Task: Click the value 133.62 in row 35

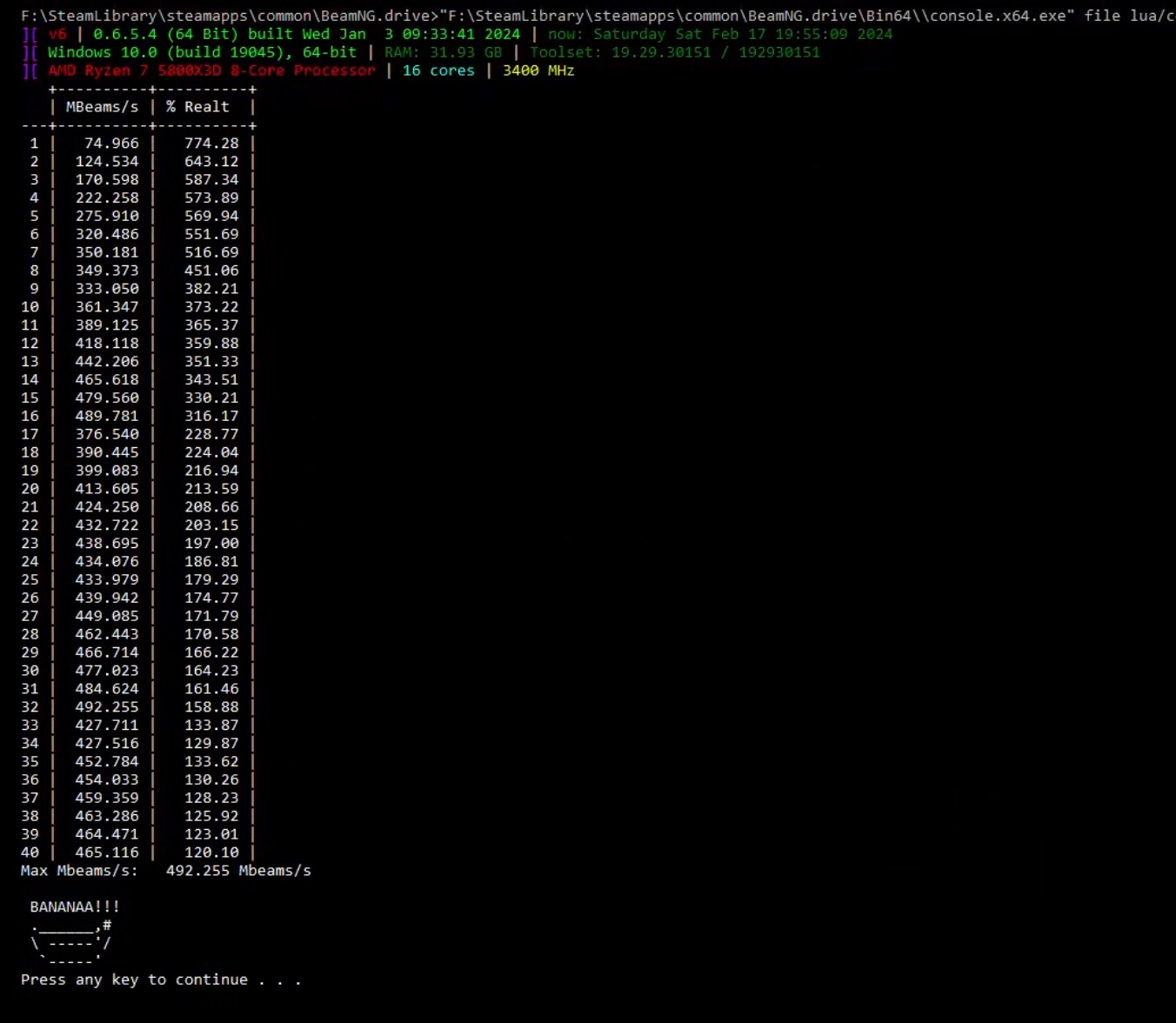Action: 211,763
